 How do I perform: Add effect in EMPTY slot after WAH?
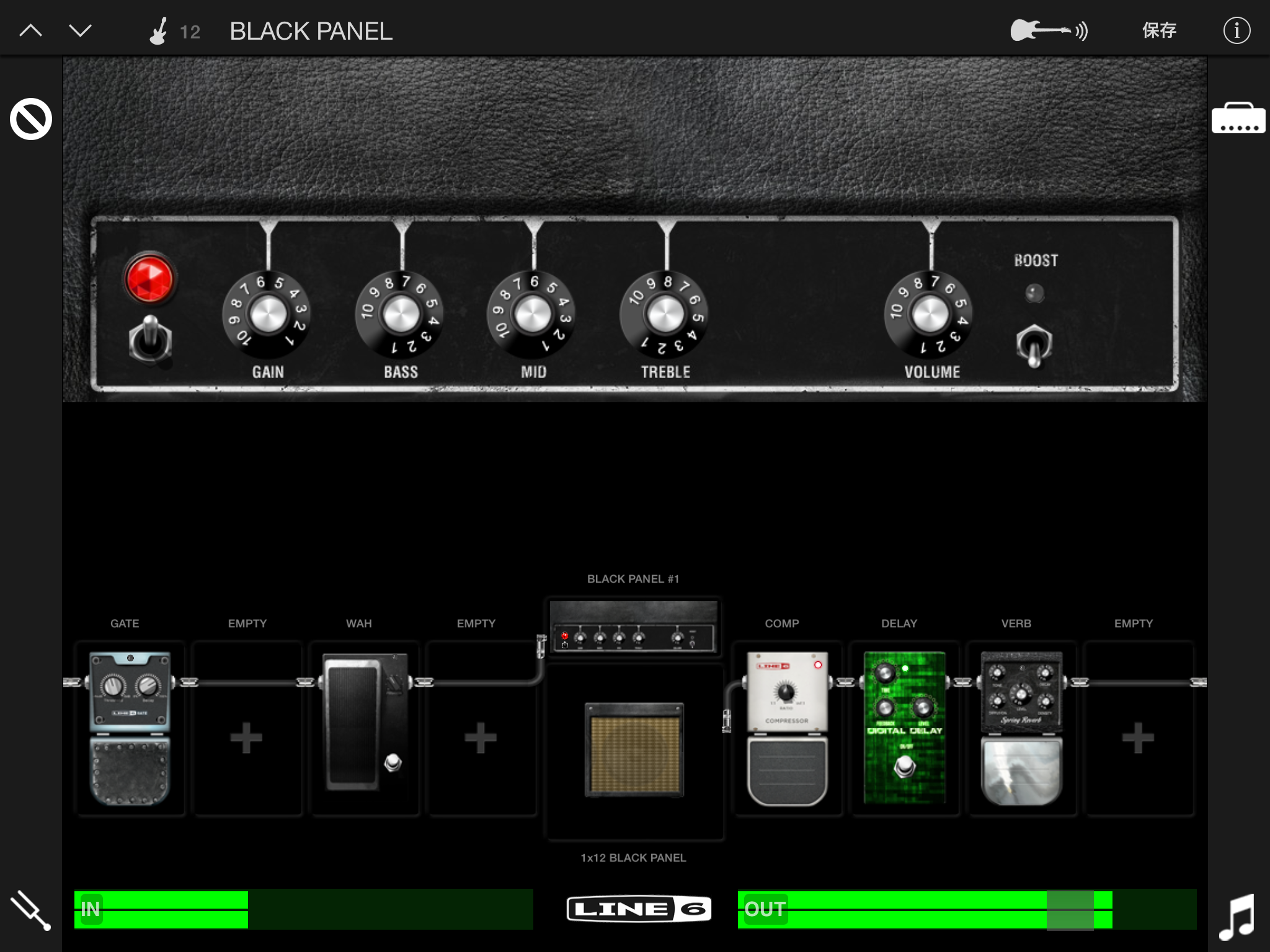[x=481, y=738]
